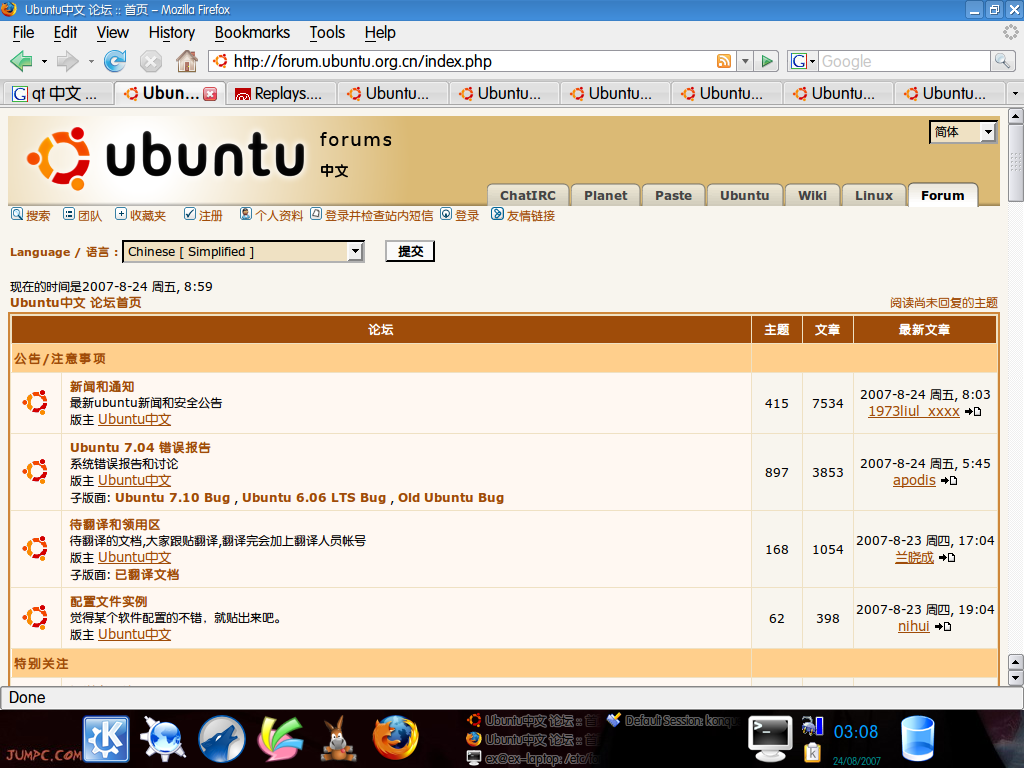Click the taskbar clock showing 03:08
The width and height of the screenshot is (1024, 768).
[856, 732]
